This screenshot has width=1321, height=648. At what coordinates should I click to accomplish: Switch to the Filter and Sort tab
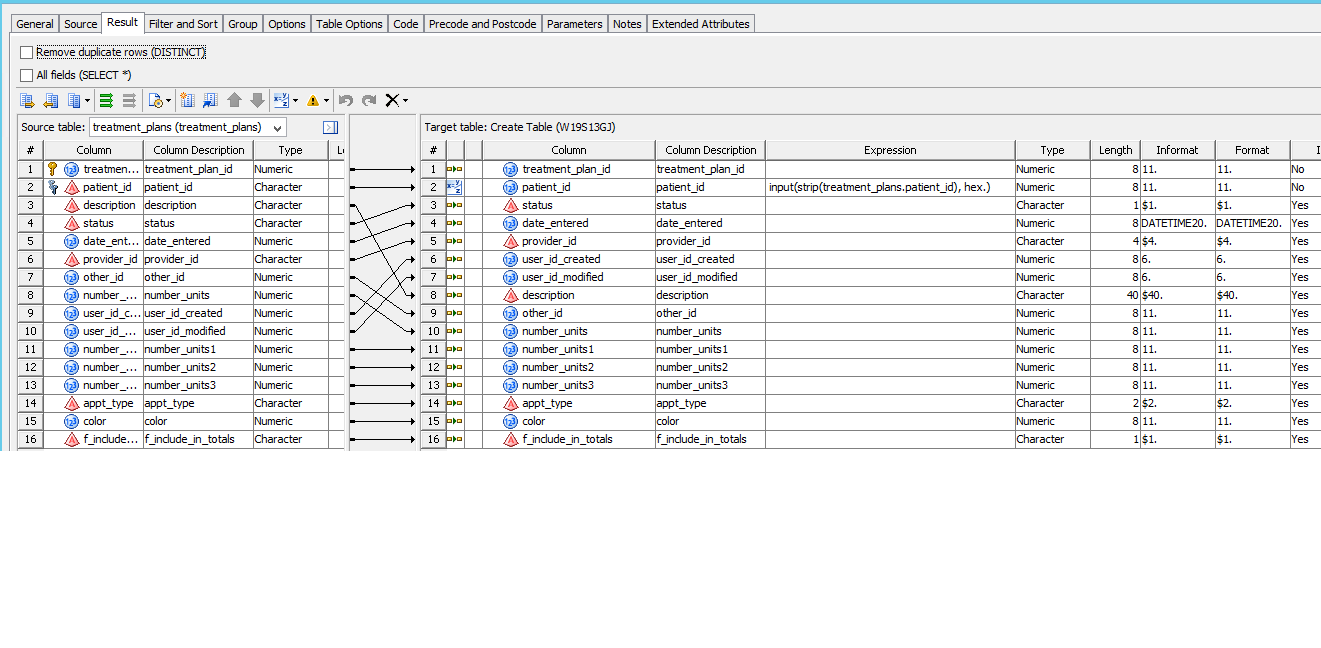coord(183,22)
